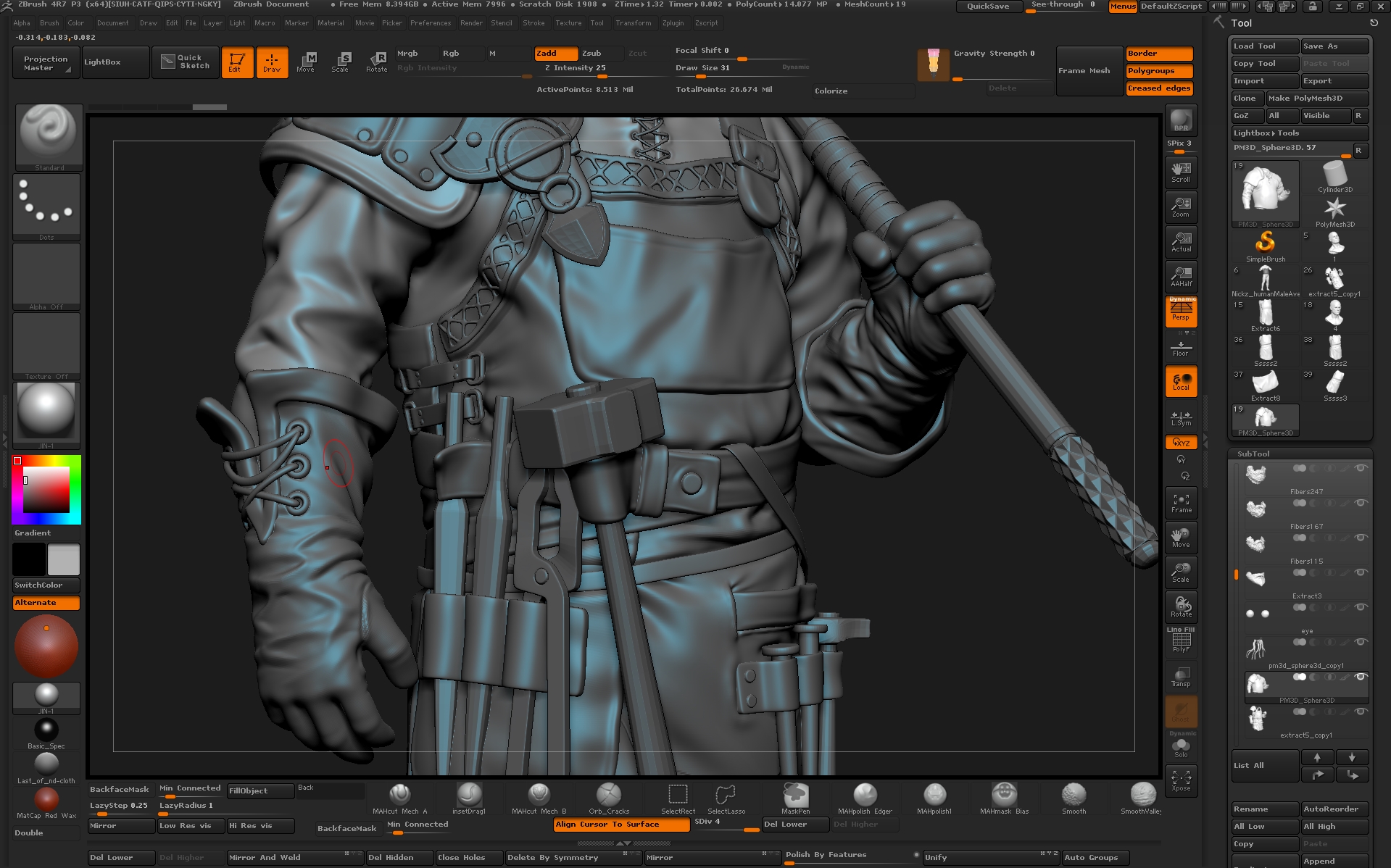
Task: Click the BPR render icon
Action: [x=1181, y=120]
